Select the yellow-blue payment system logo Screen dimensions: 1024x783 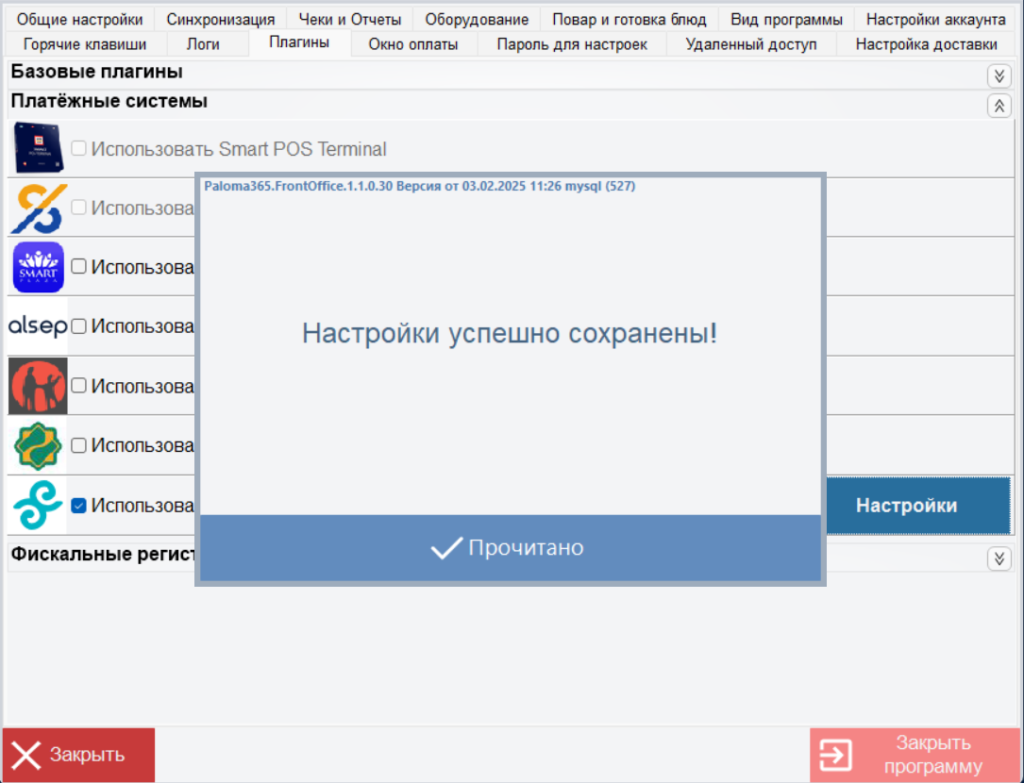[37, 207]
